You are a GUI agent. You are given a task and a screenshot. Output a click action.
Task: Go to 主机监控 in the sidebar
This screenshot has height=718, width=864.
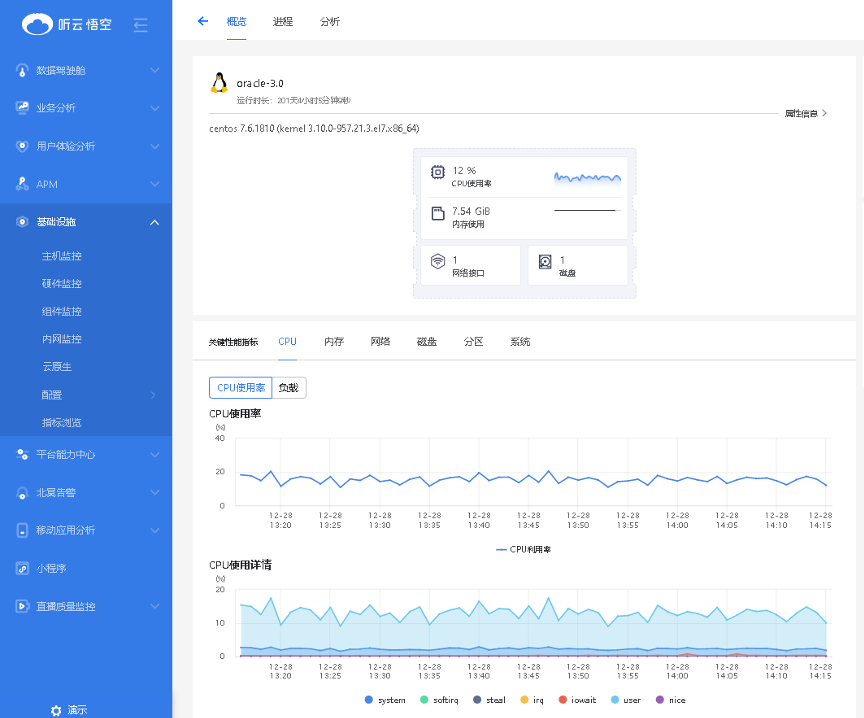[x=62, y=256]
